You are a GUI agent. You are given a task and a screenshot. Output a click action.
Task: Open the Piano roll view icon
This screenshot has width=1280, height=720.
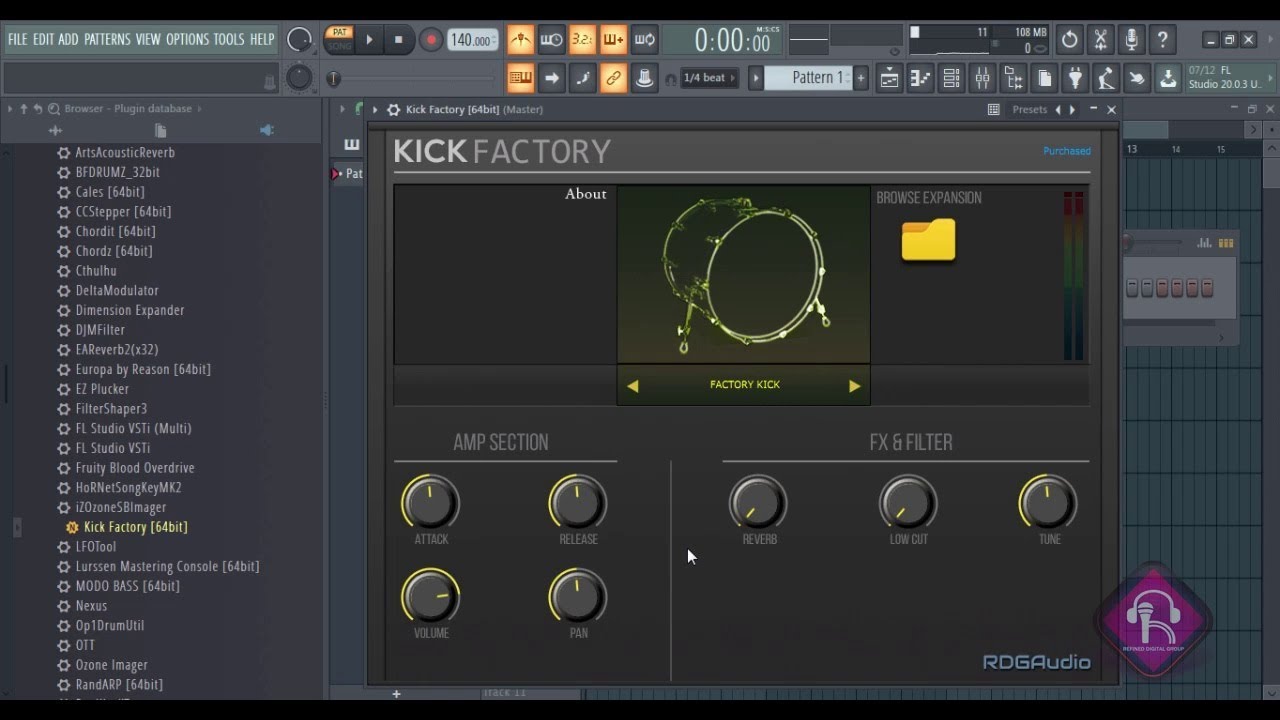[920, 77]
